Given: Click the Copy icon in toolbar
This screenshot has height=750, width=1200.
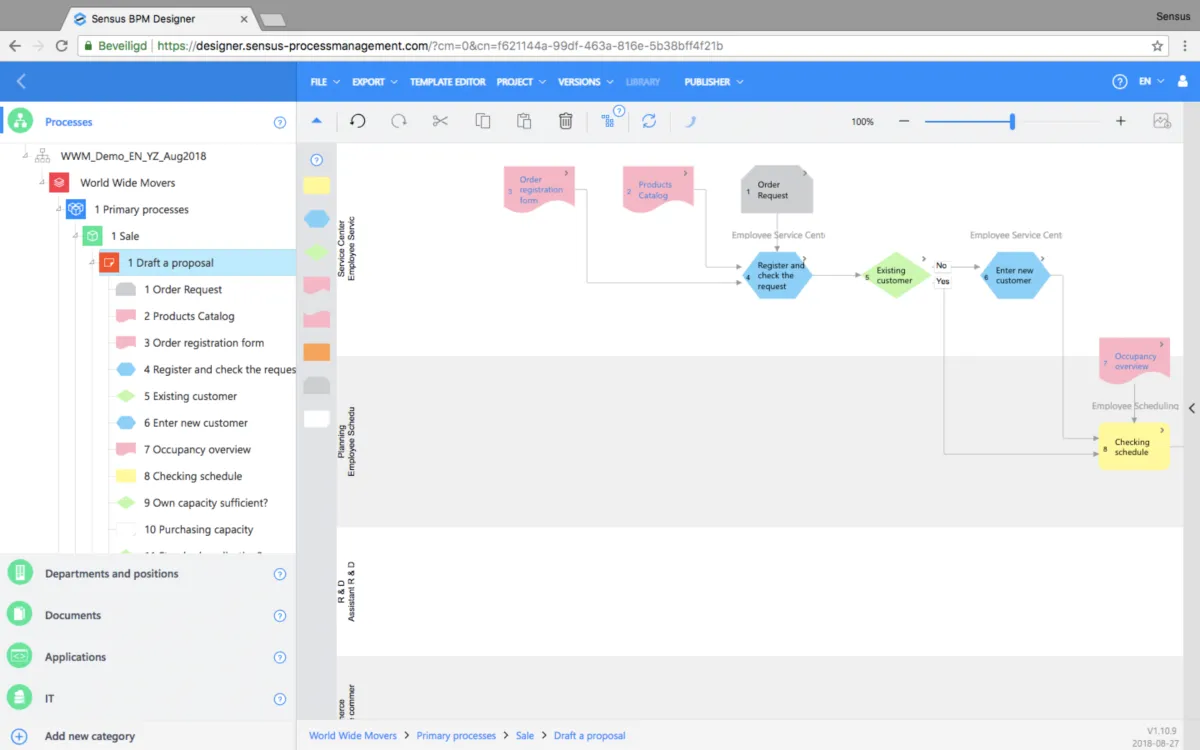Looking at the screenshot, I should point(483,121).
